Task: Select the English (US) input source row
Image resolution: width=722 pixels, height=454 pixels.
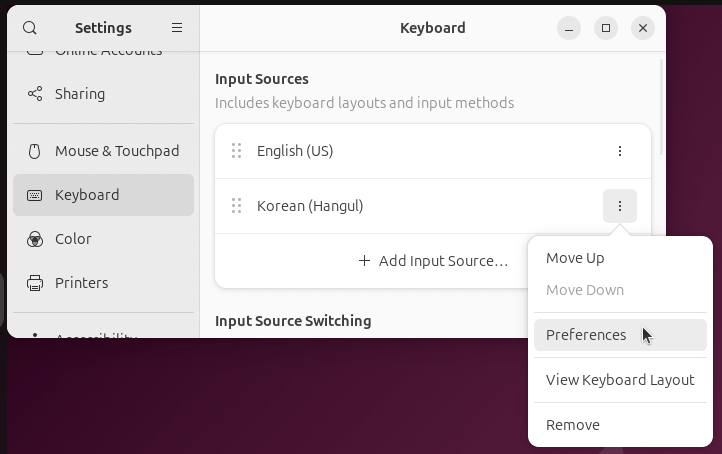Action: coord(433,151)
